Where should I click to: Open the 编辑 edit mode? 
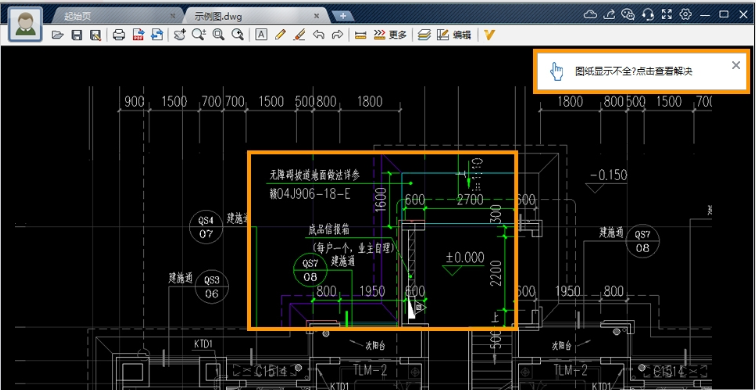[x=454, y=35]
